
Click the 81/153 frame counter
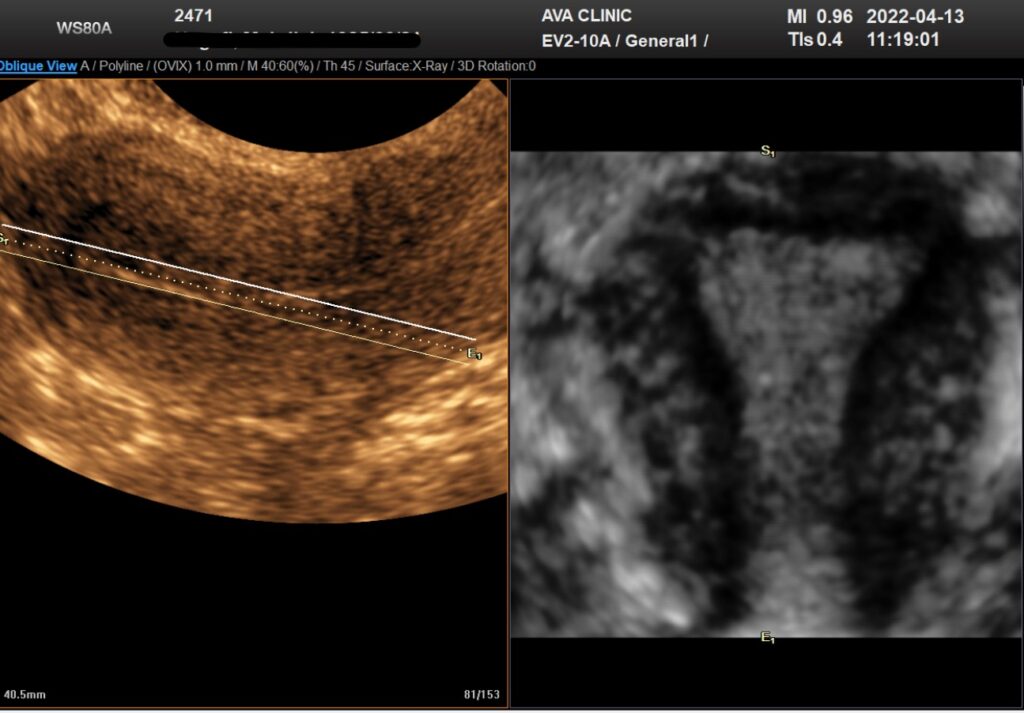[x=483, y=693]
